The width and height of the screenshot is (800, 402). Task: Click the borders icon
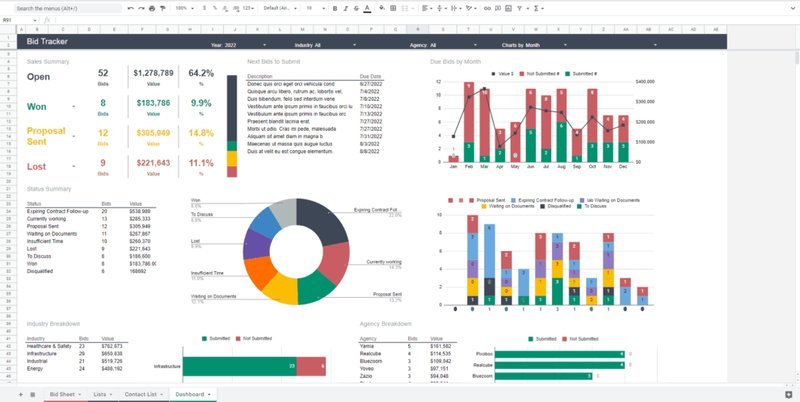point(393,8)
